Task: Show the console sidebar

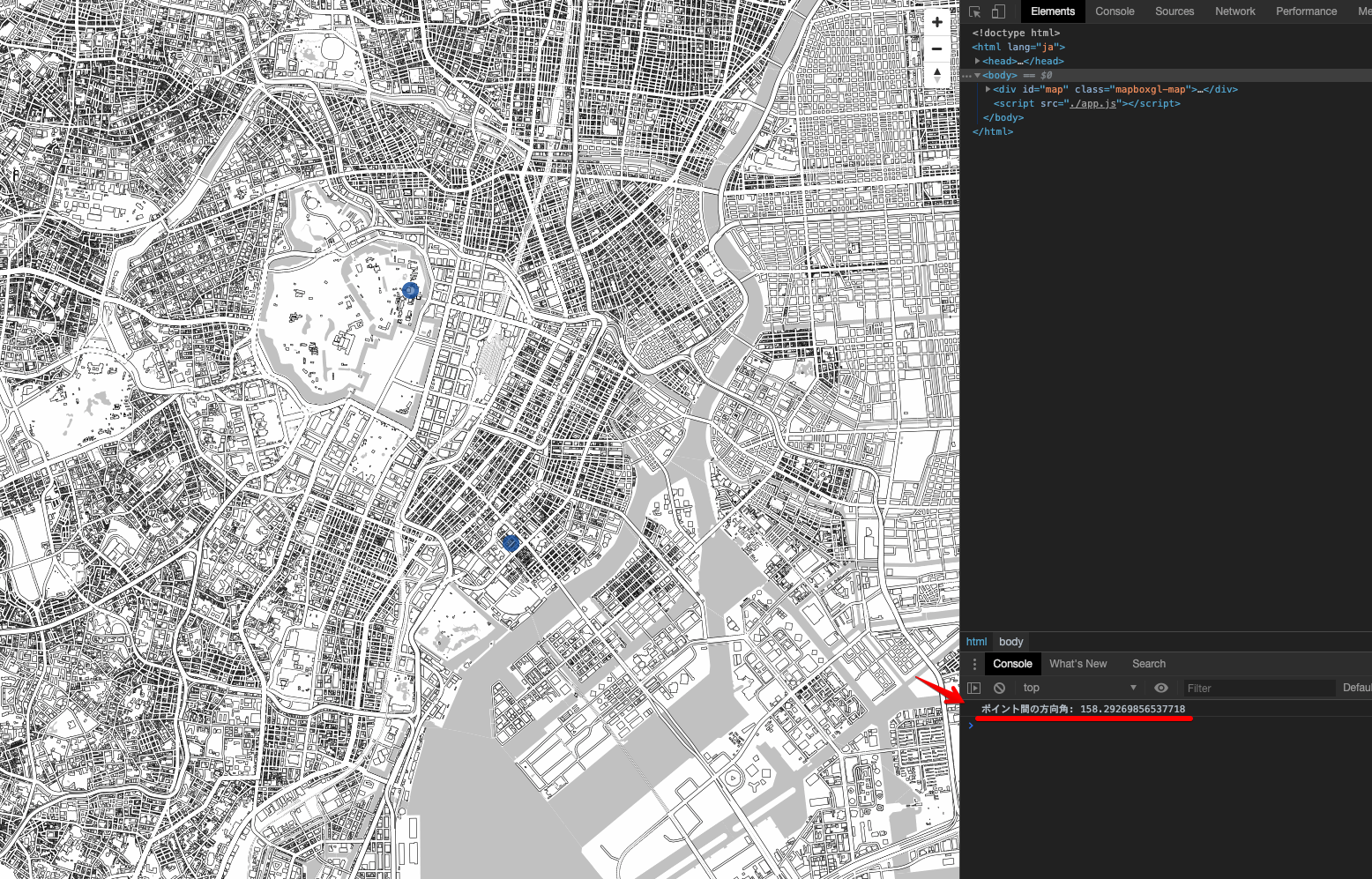Action: click(x=974, y=688)
